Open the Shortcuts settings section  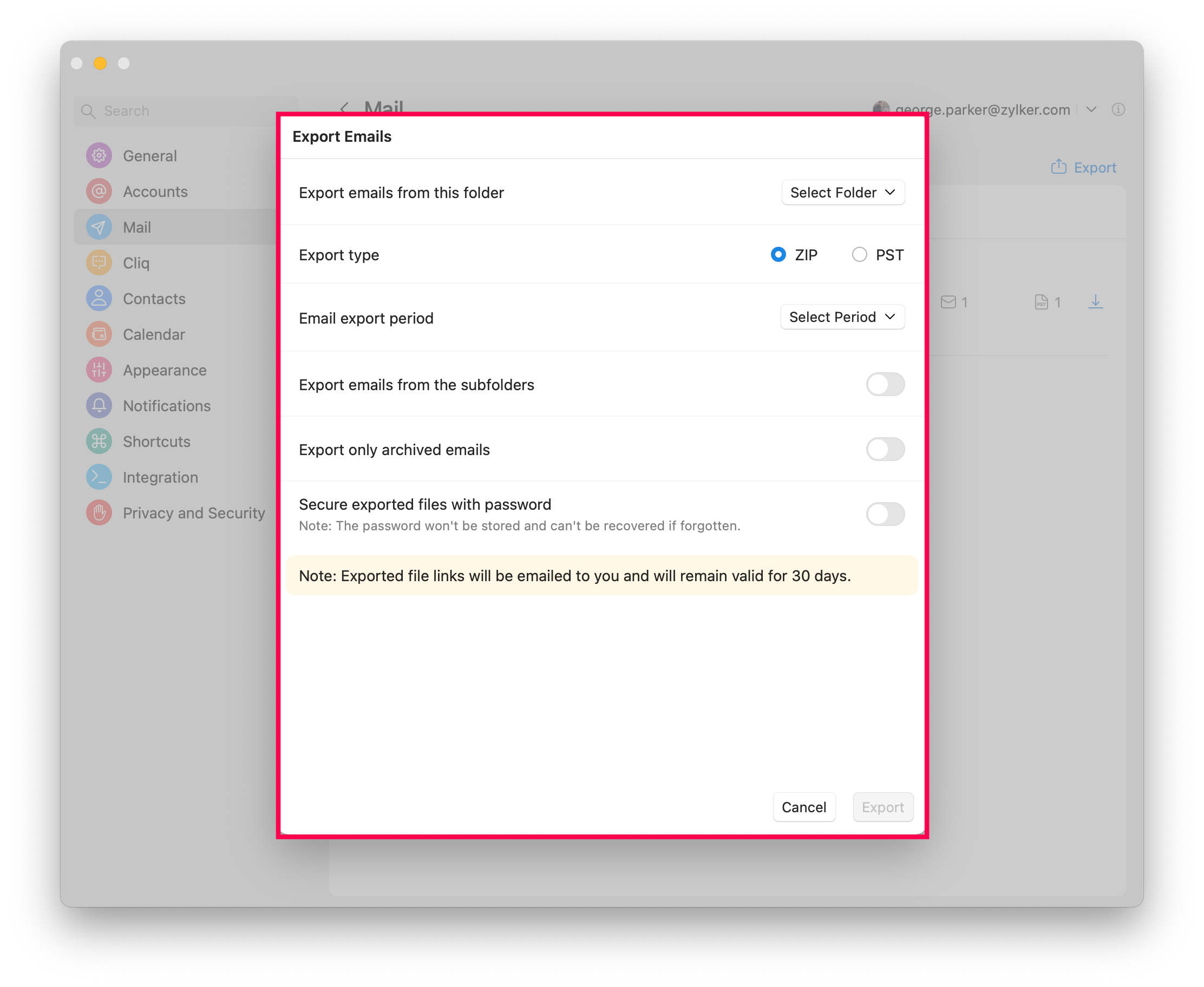pyautogui.click(x=156, y=441)
